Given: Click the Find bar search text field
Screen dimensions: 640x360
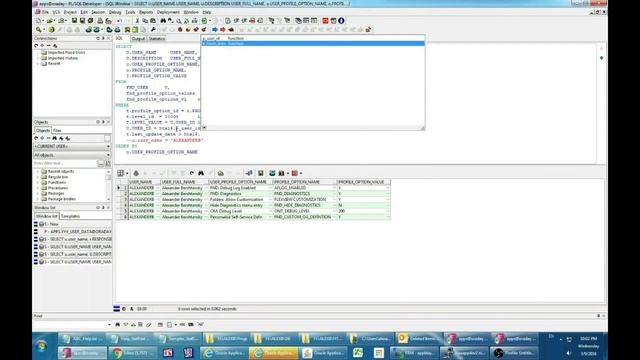Looking at the screenshot, I should [x=69, y=324].
